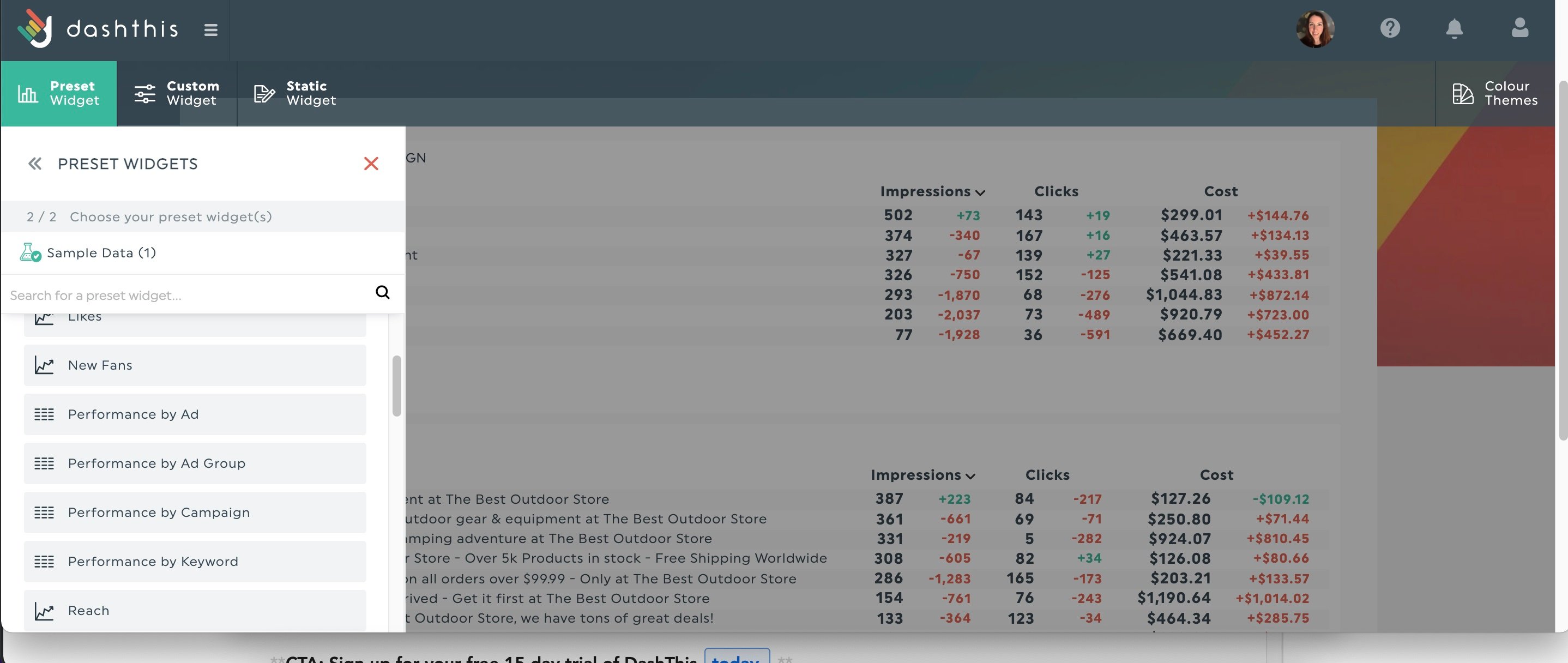
Task: Focus the preset widget search field
Action: pyautogui.click(x=189, y=294)
